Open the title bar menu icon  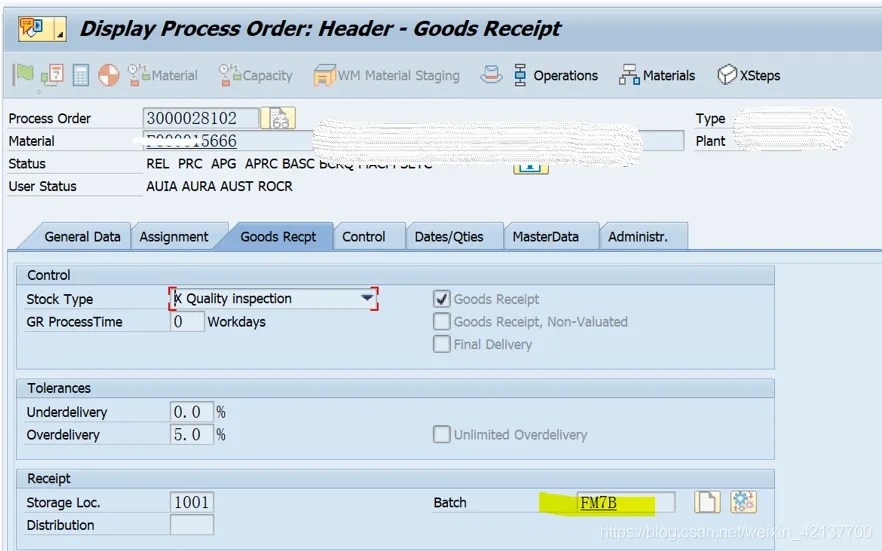pos(42,29)
